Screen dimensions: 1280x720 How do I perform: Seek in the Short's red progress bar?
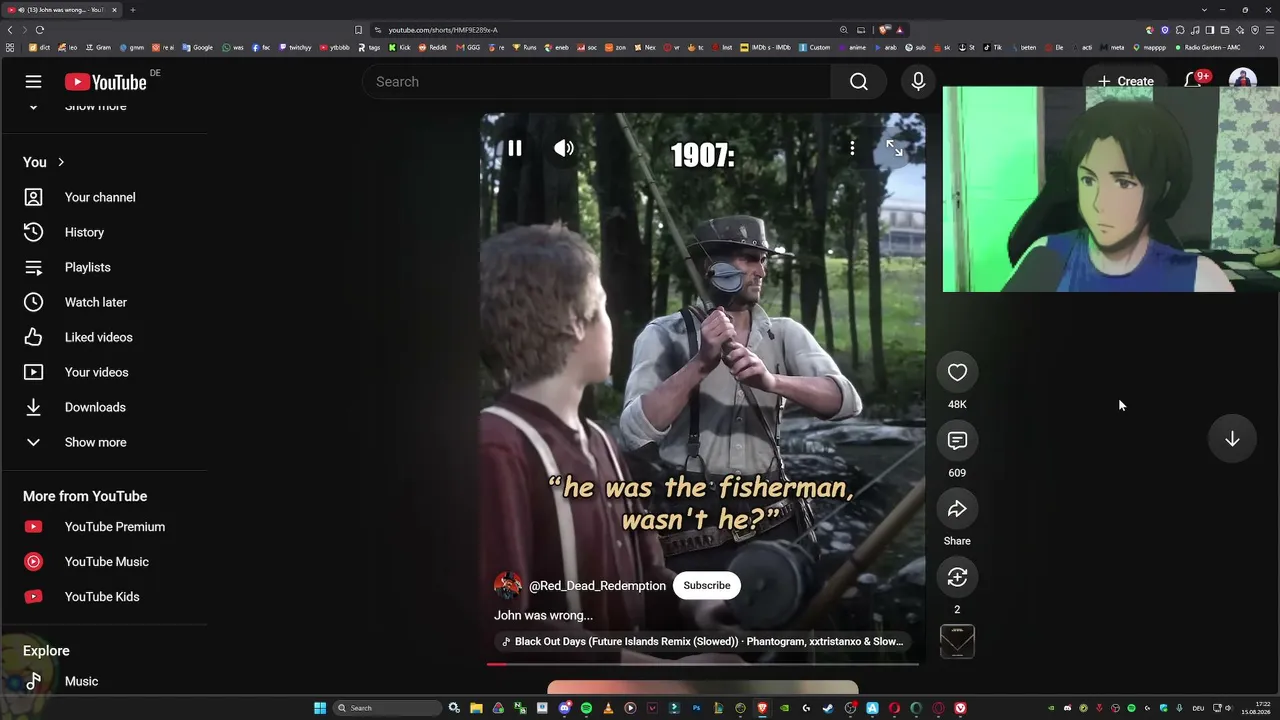point(702,663)
